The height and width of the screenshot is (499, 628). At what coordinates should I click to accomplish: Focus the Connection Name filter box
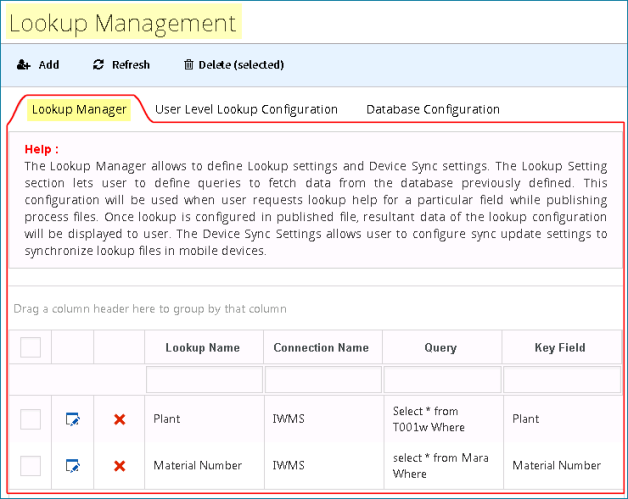click(x=323, y=379)
